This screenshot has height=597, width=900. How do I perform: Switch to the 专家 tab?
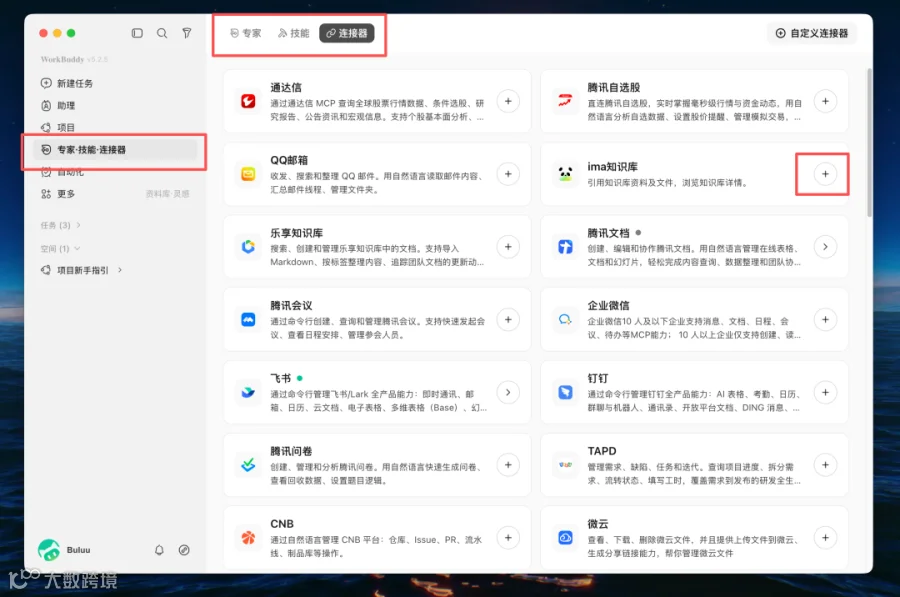tap(246, 33)
